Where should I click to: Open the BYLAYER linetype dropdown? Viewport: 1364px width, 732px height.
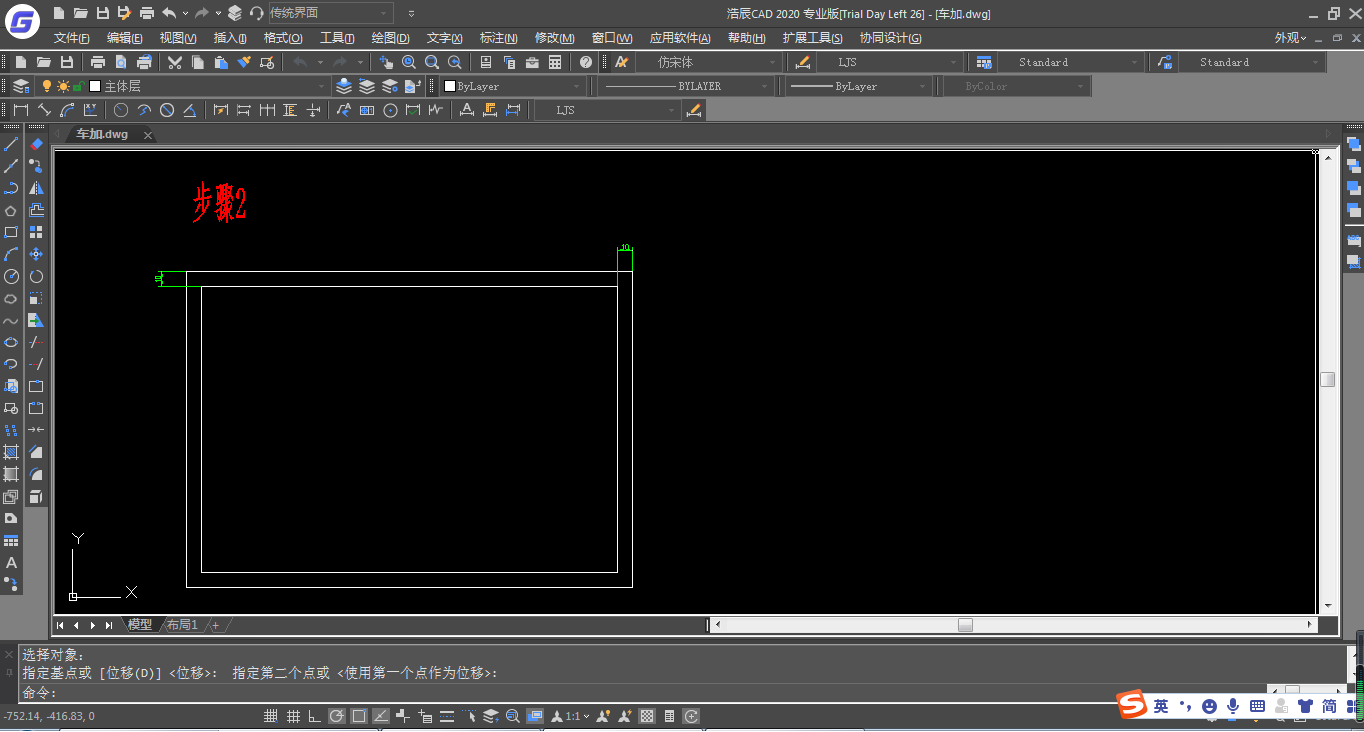pyautogui.click(x=687, y=86)
